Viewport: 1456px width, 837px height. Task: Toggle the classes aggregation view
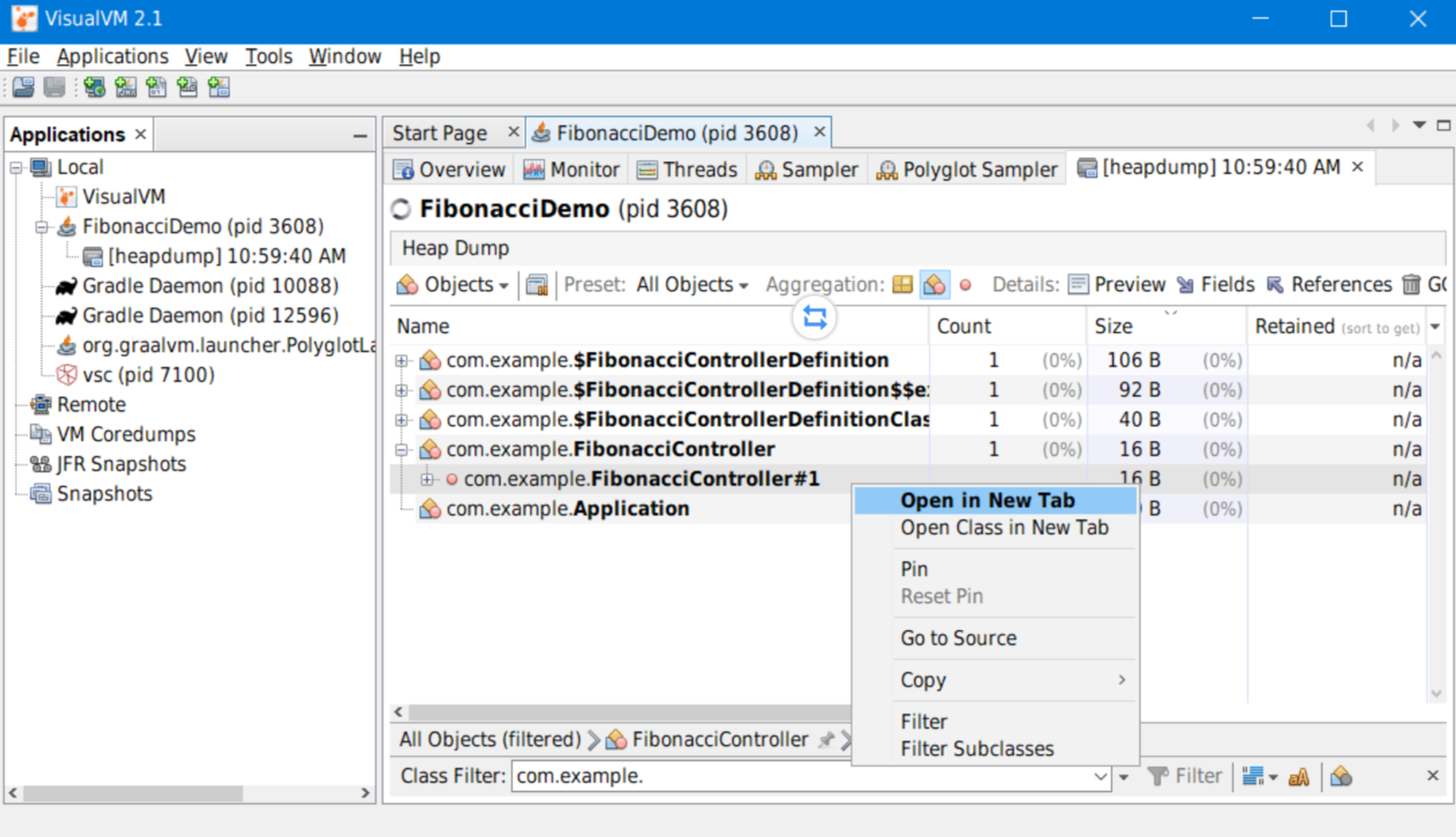[936, 284]
